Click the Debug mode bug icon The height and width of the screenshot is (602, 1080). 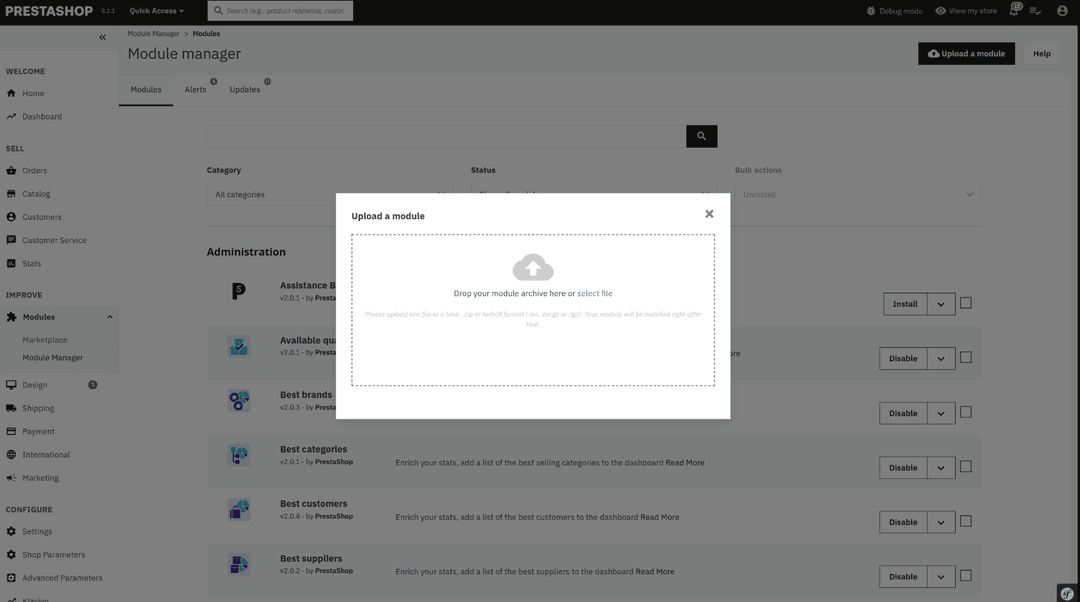click(x=871, y=11)
